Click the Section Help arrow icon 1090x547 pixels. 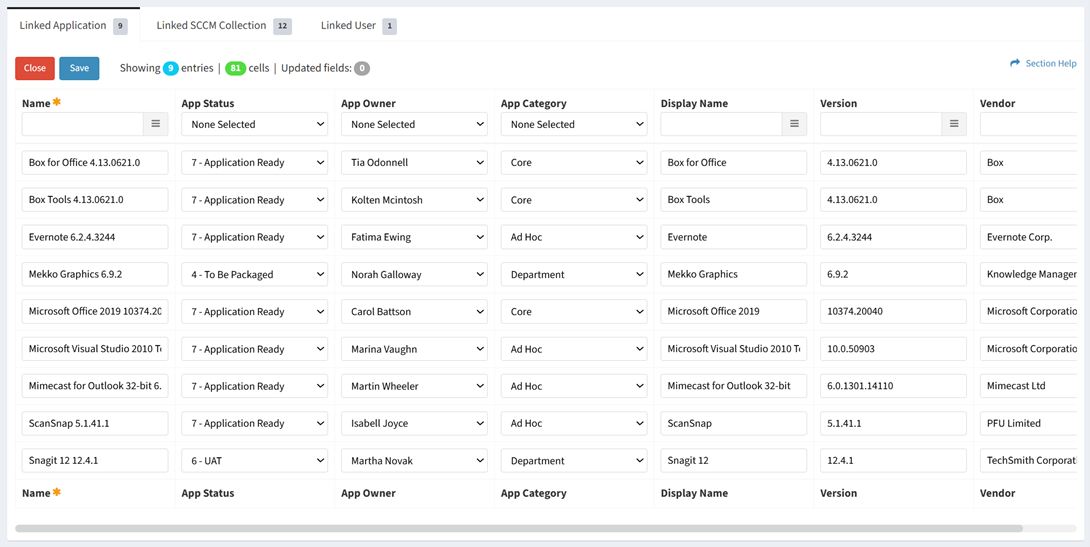(x=1015, y=63)
